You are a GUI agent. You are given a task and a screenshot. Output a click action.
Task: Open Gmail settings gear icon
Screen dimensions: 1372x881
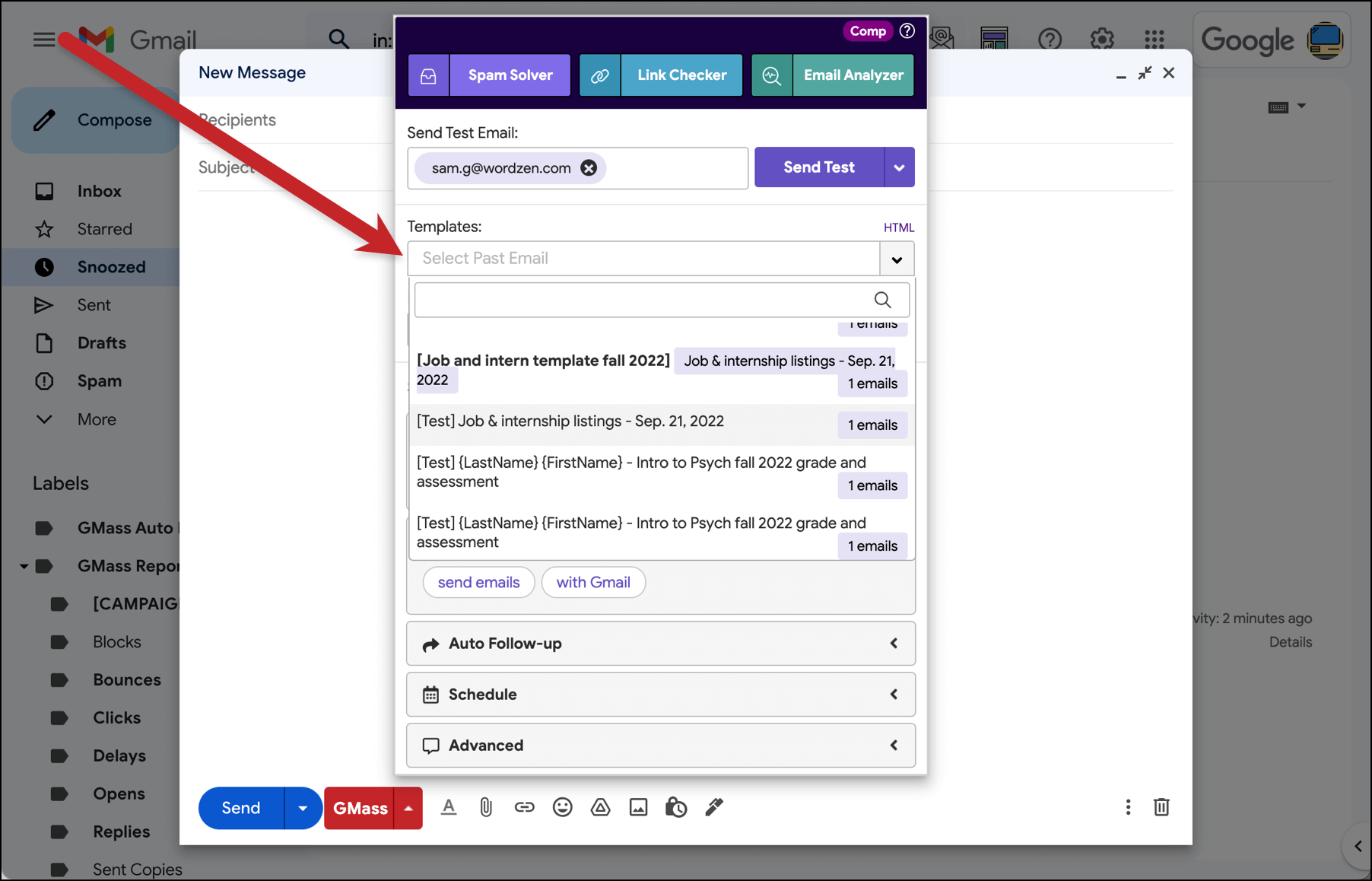point(1102,39)
